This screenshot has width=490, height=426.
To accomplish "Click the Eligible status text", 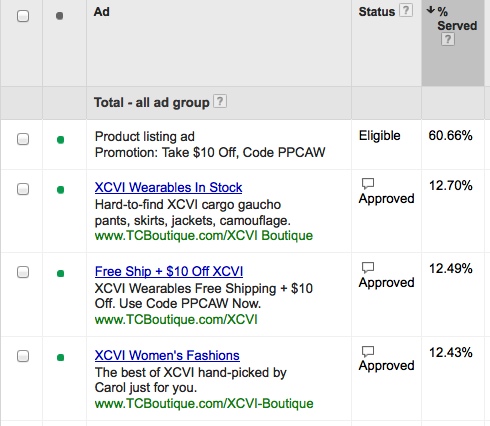I will click(379, 136).
